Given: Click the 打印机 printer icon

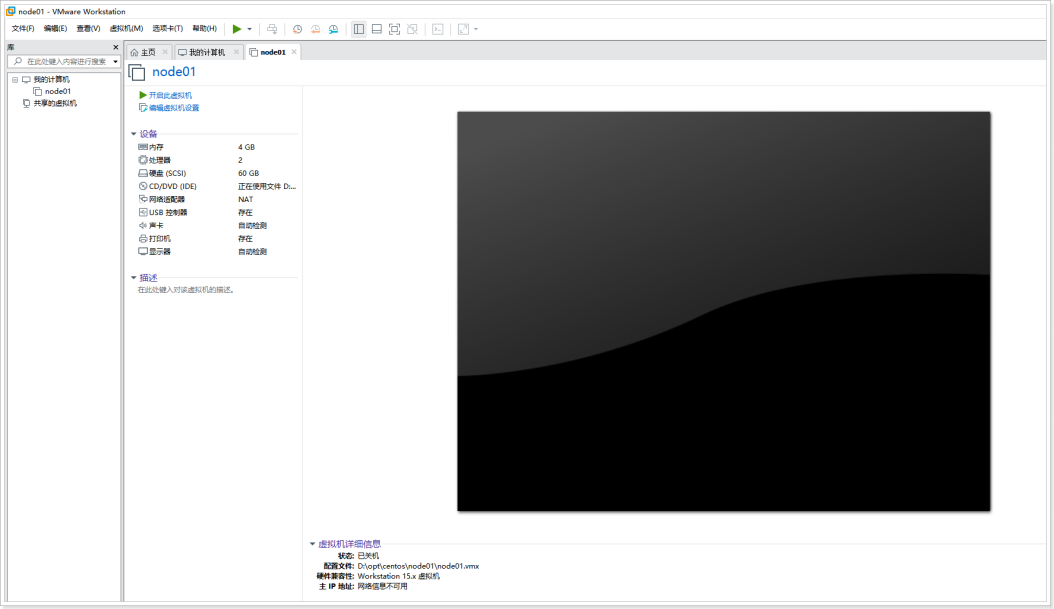Looking at the screenshot, I should click(x=143, y=239).
